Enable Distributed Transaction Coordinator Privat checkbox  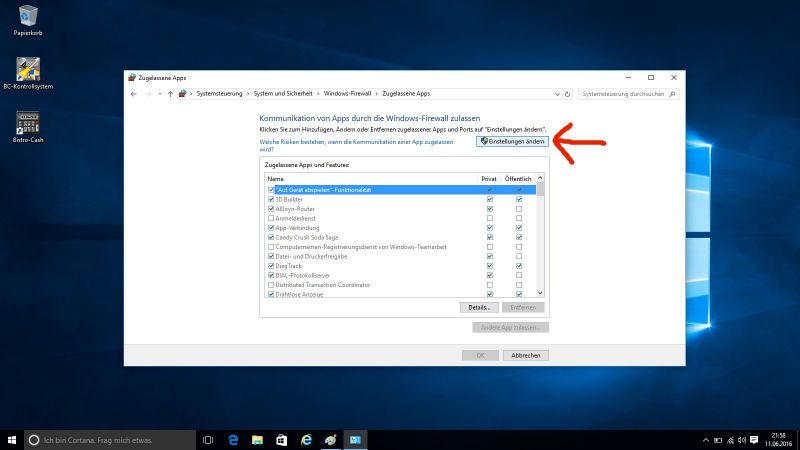click(490, 285)
